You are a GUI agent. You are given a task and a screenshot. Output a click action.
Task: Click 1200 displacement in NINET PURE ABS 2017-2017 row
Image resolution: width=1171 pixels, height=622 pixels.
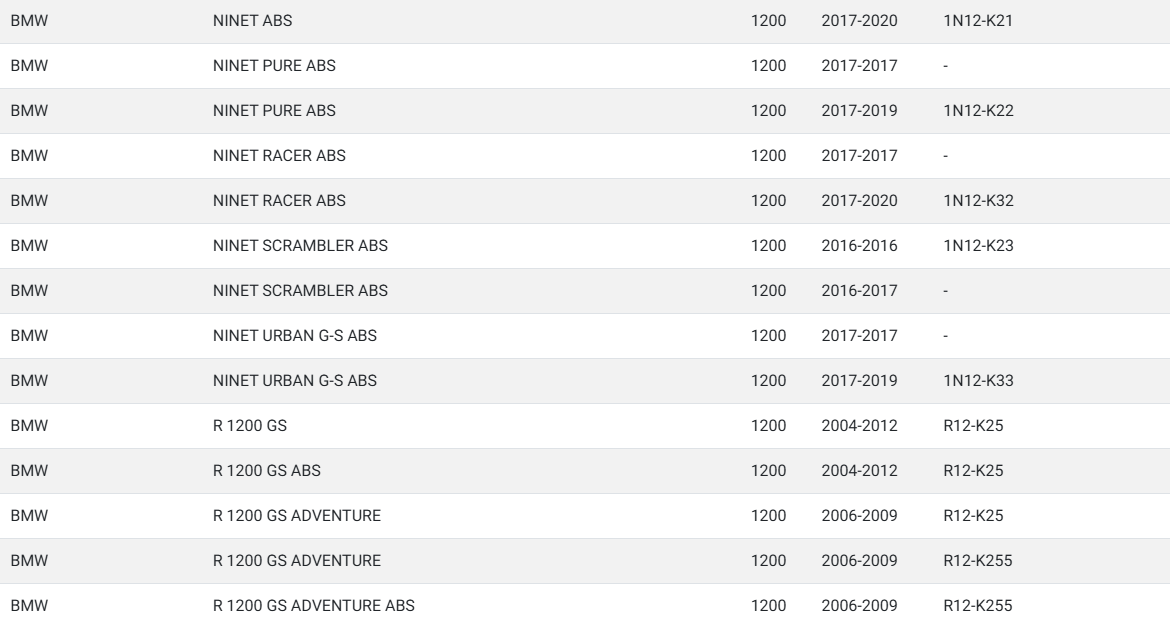point(768,66)
